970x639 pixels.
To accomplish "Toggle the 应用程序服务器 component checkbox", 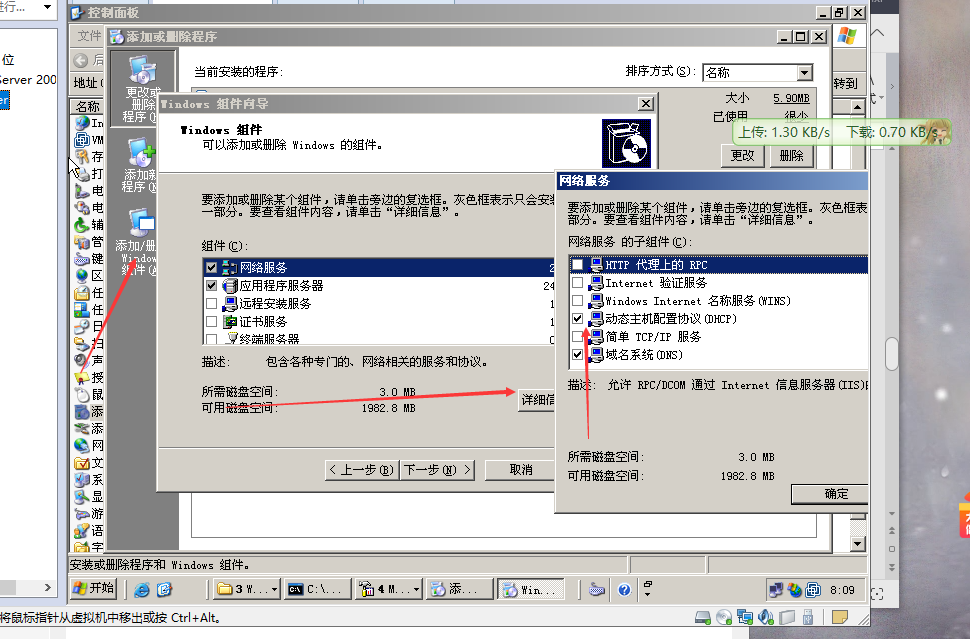I will coord(212,285).
